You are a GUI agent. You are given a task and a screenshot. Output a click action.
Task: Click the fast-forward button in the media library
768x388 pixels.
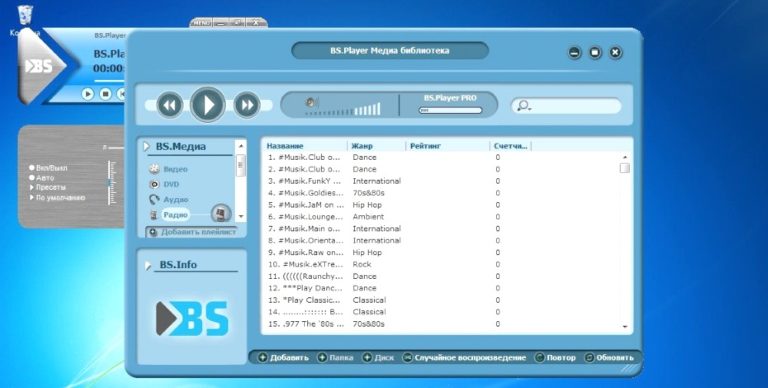pos(246,105)
